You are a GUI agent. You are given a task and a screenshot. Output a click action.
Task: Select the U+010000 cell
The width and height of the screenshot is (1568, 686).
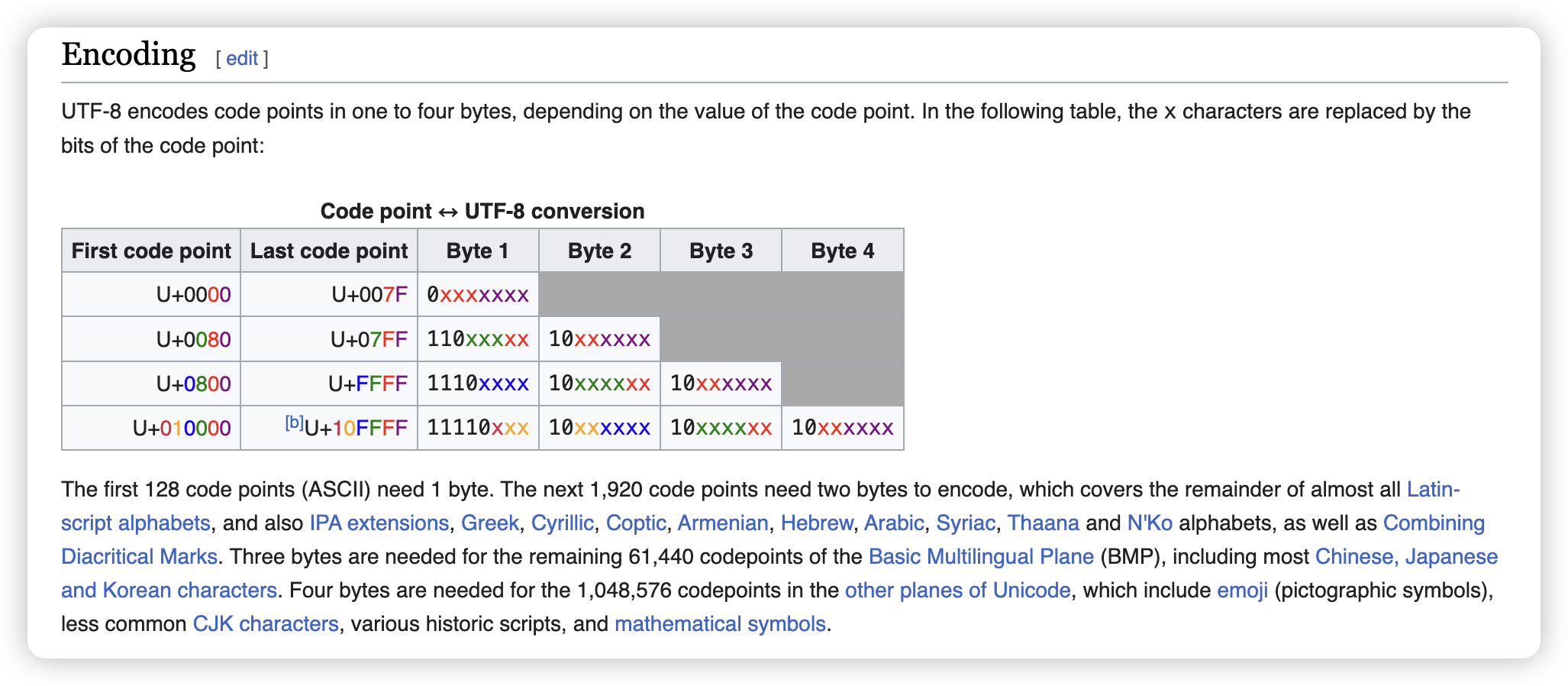click(151, 428)
